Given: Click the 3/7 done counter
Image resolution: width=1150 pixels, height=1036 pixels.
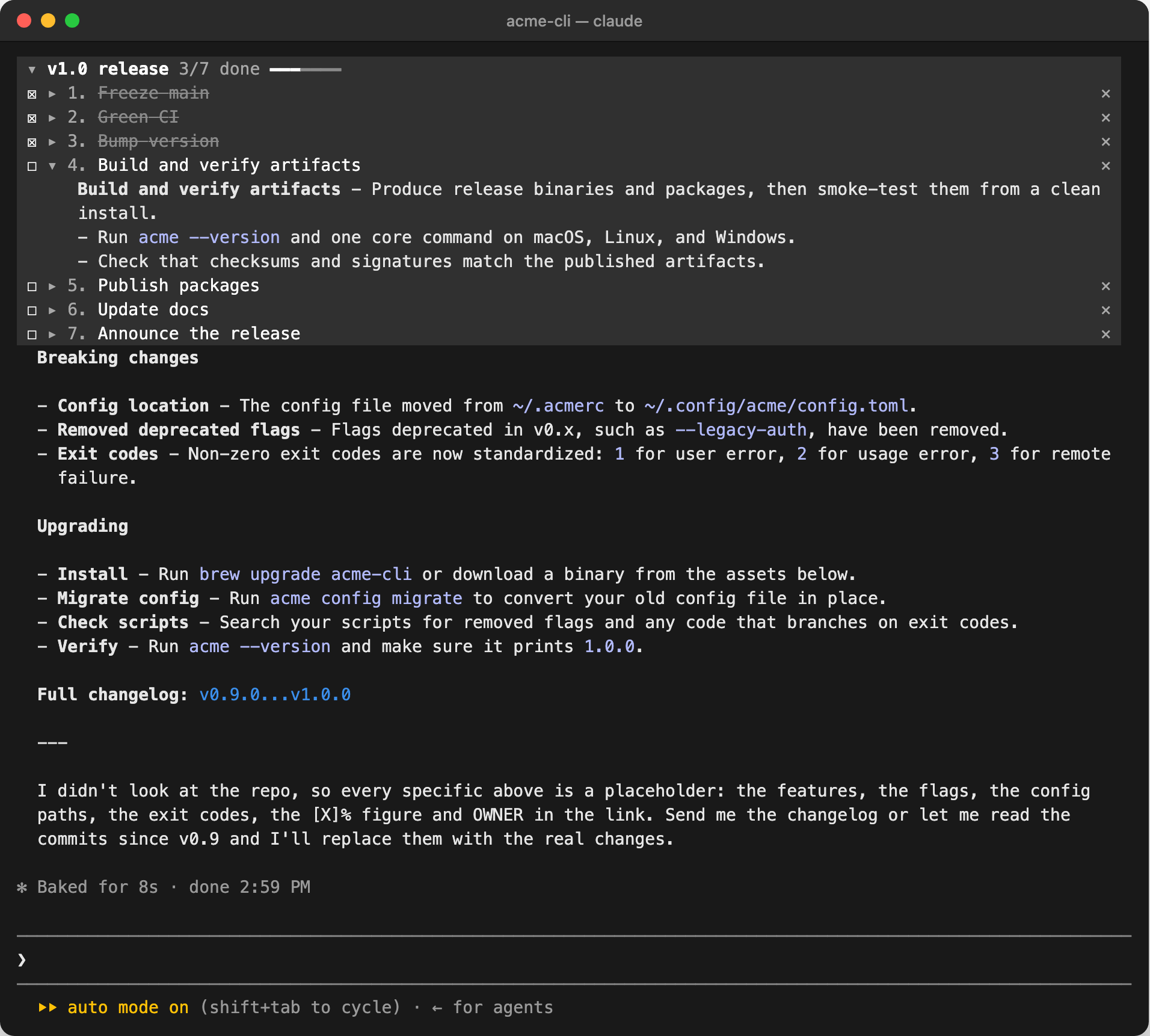Looking at the screenshot, I should pyautogui.click(x=220, y=69).
